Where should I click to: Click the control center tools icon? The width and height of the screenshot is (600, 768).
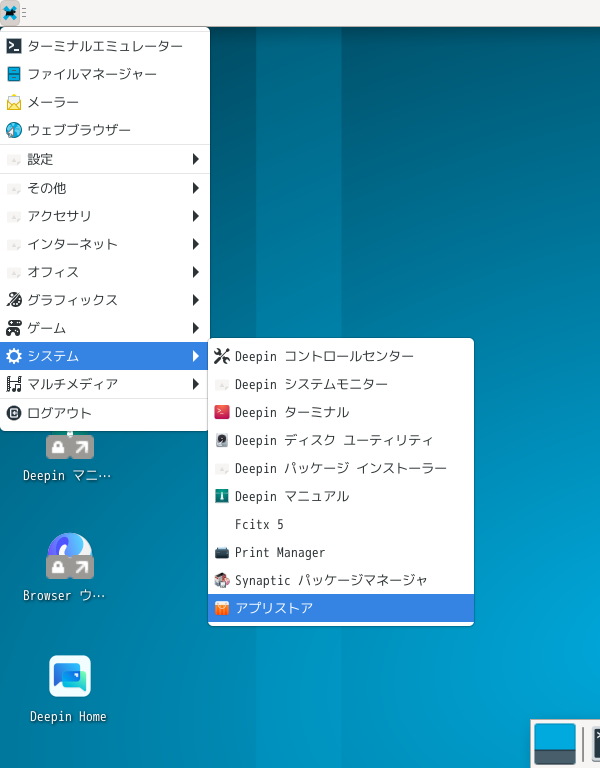(x=222, y=356)
